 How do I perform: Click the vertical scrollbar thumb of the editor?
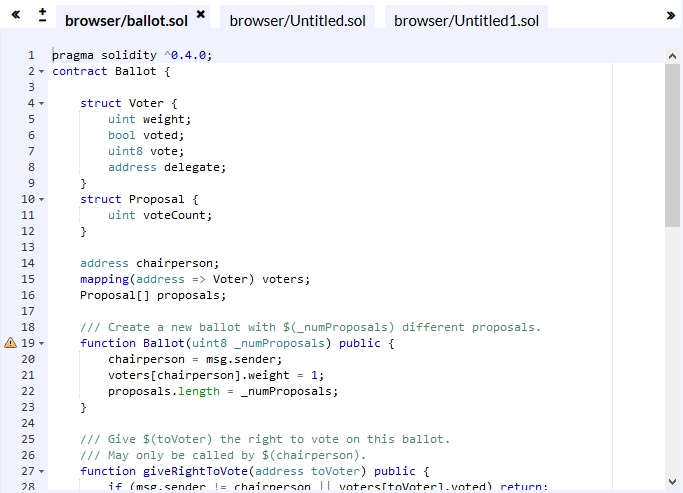673,145
